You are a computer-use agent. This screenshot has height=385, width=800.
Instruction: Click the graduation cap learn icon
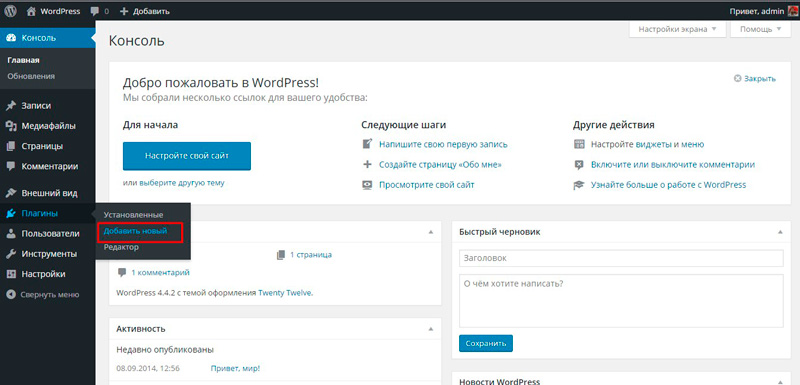(x=579, y=185)
